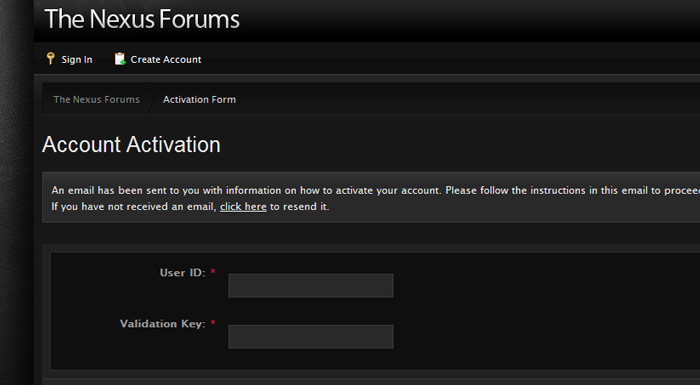Open the Create Account link
This screenshot has width=700, height=385.
click(166, 59)
